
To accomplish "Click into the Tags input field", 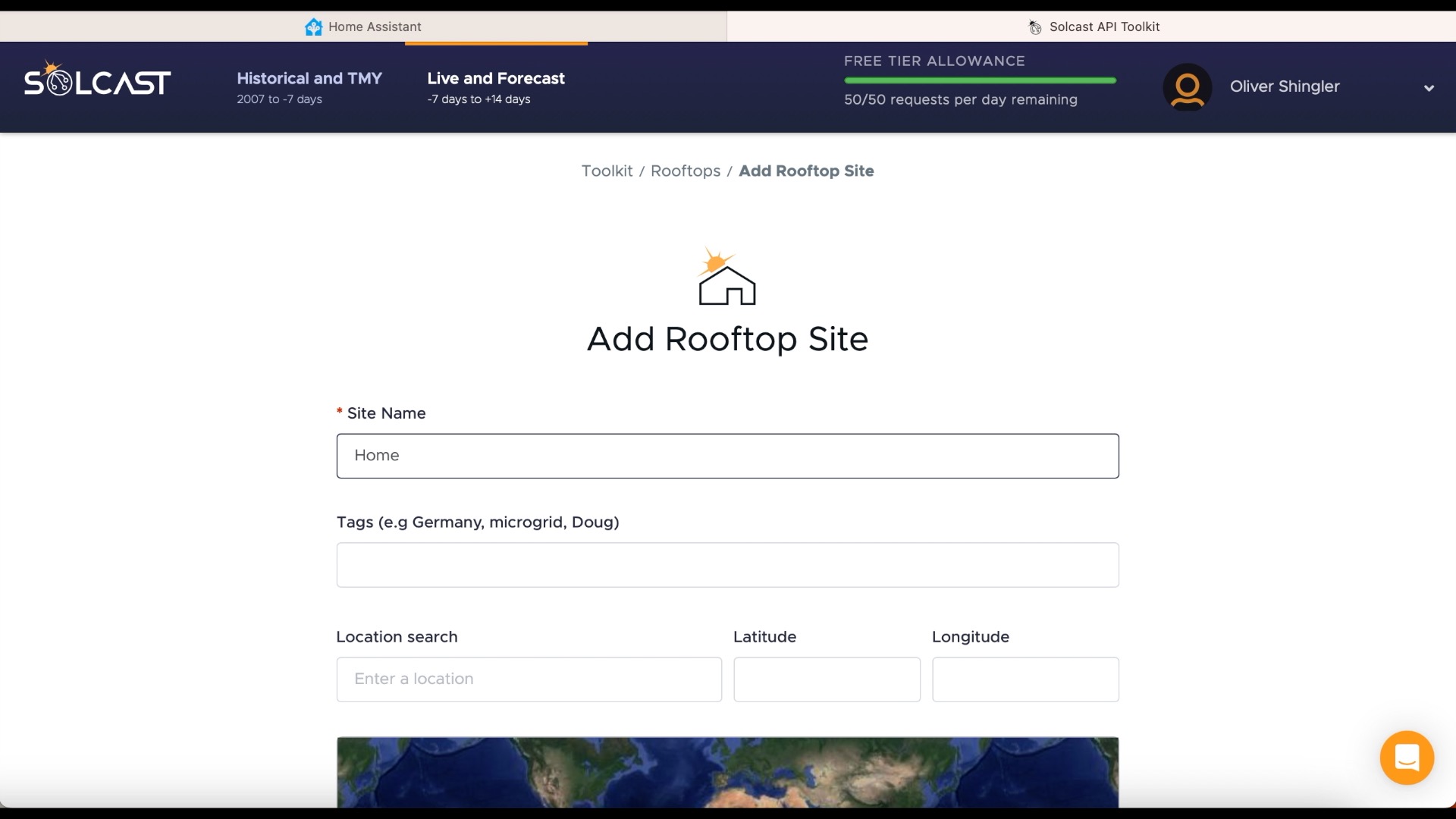I will [x=726, y=565].
